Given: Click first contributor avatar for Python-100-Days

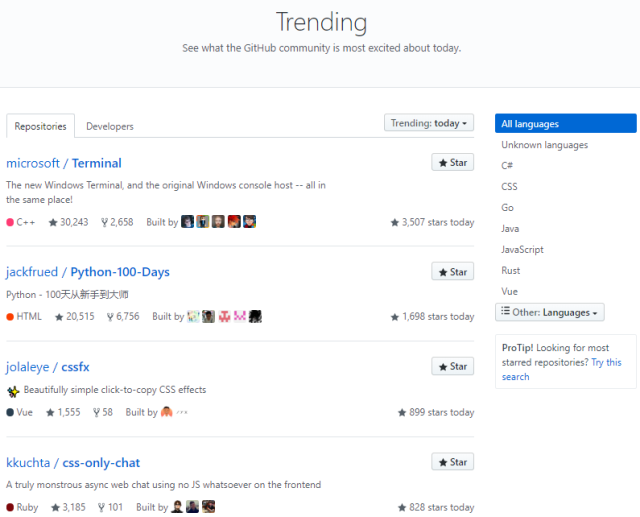Looking at the screenshot, I should (x=193, y=316).
